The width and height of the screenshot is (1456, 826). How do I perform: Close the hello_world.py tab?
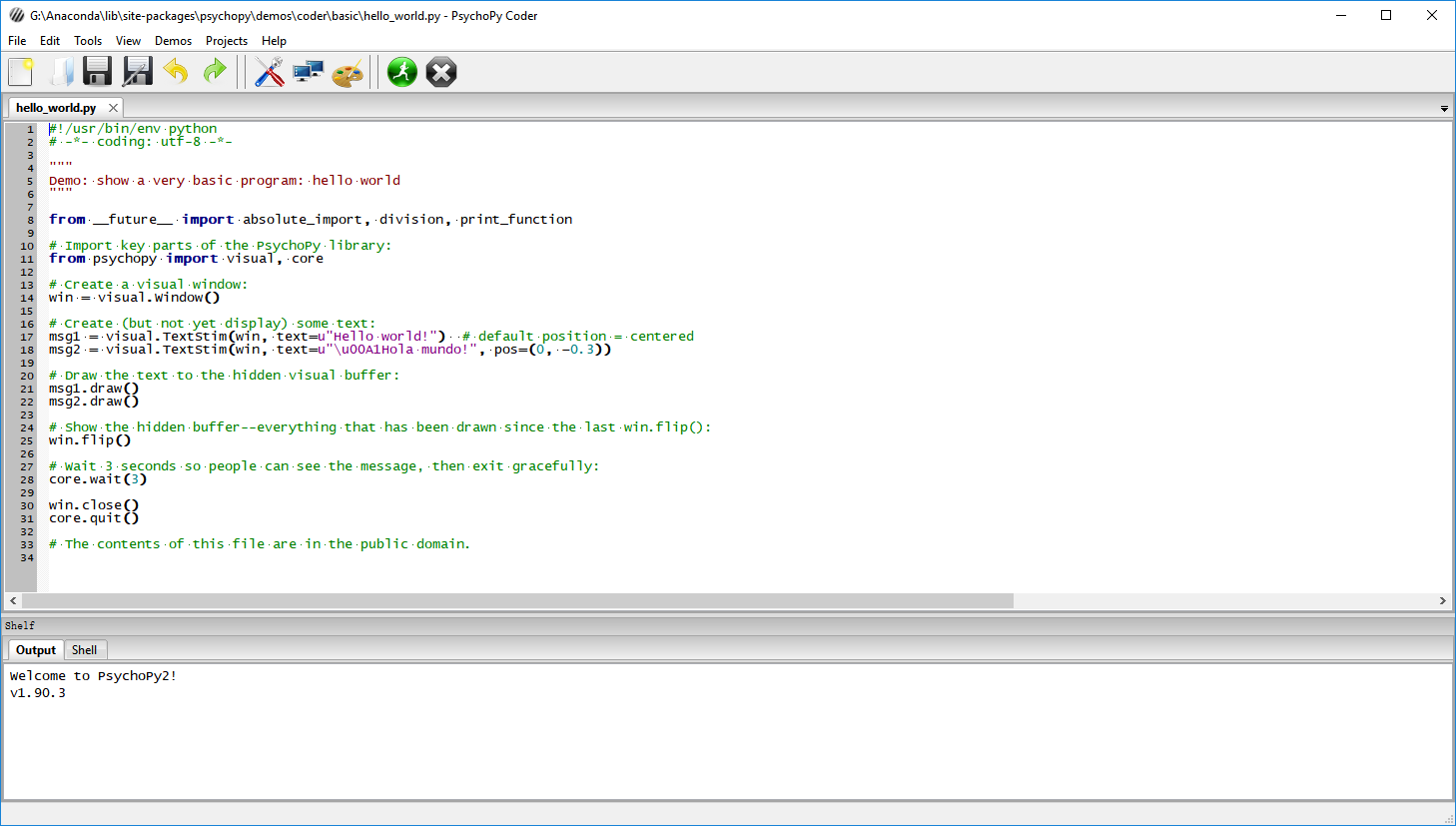coord(113,108)
